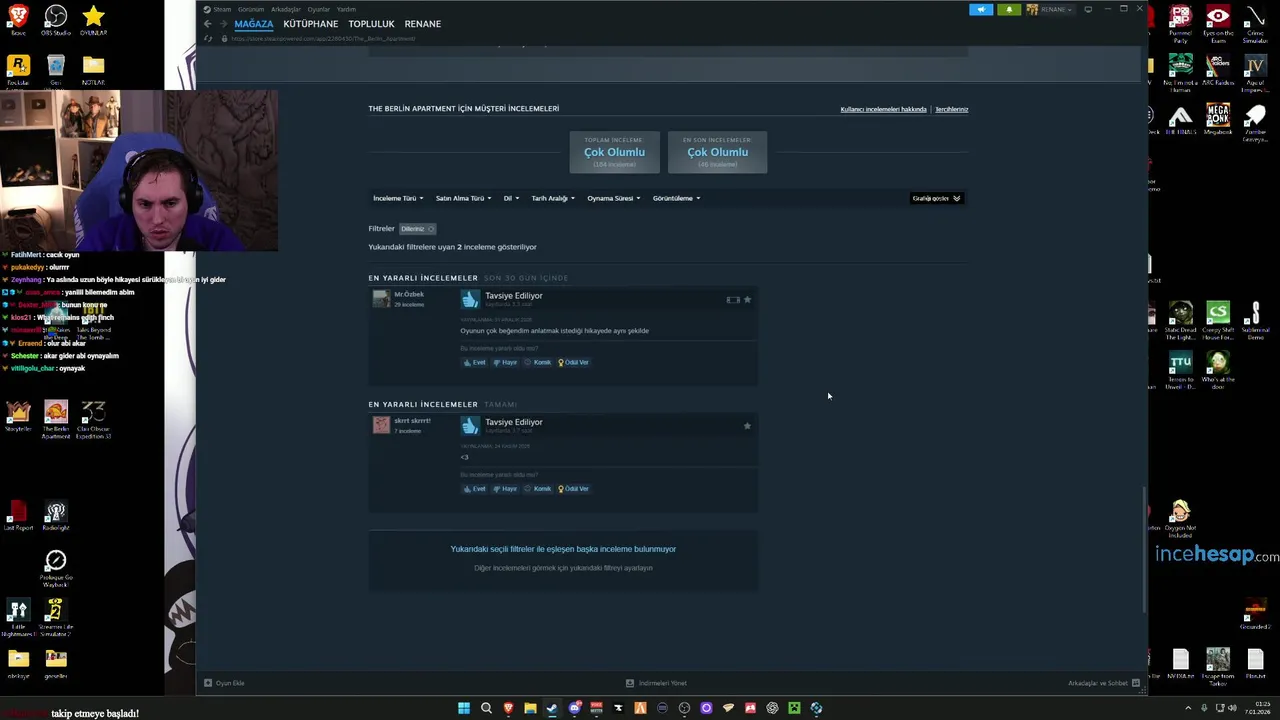Viewport: 1280px width, 720px height.
Task: Open The Berlin Apartment desktop shortcut
Action: click(x=56, y=419)
